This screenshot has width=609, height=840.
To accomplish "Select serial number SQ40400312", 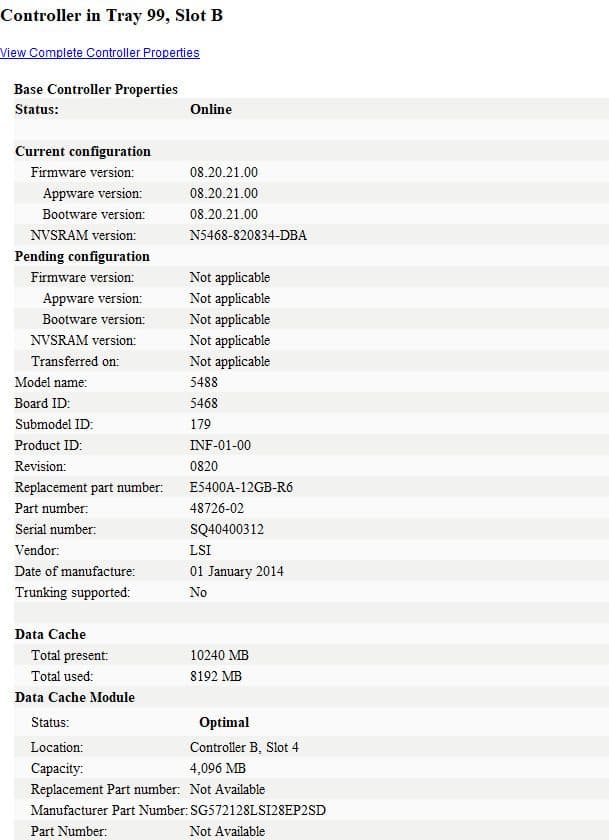I will tap(227, 530).
